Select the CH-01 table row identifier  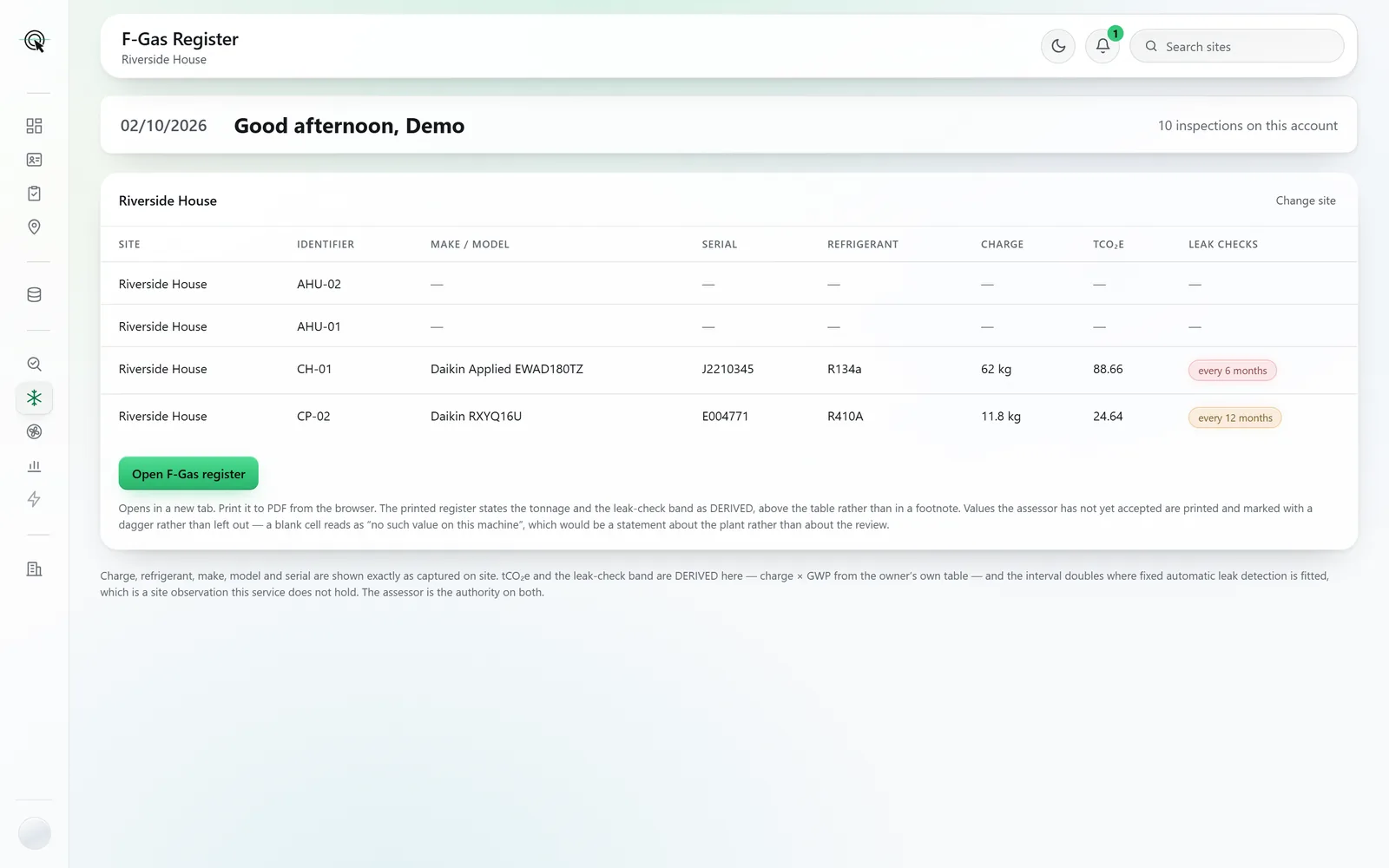pyautogui.click(x=314, y=369)
